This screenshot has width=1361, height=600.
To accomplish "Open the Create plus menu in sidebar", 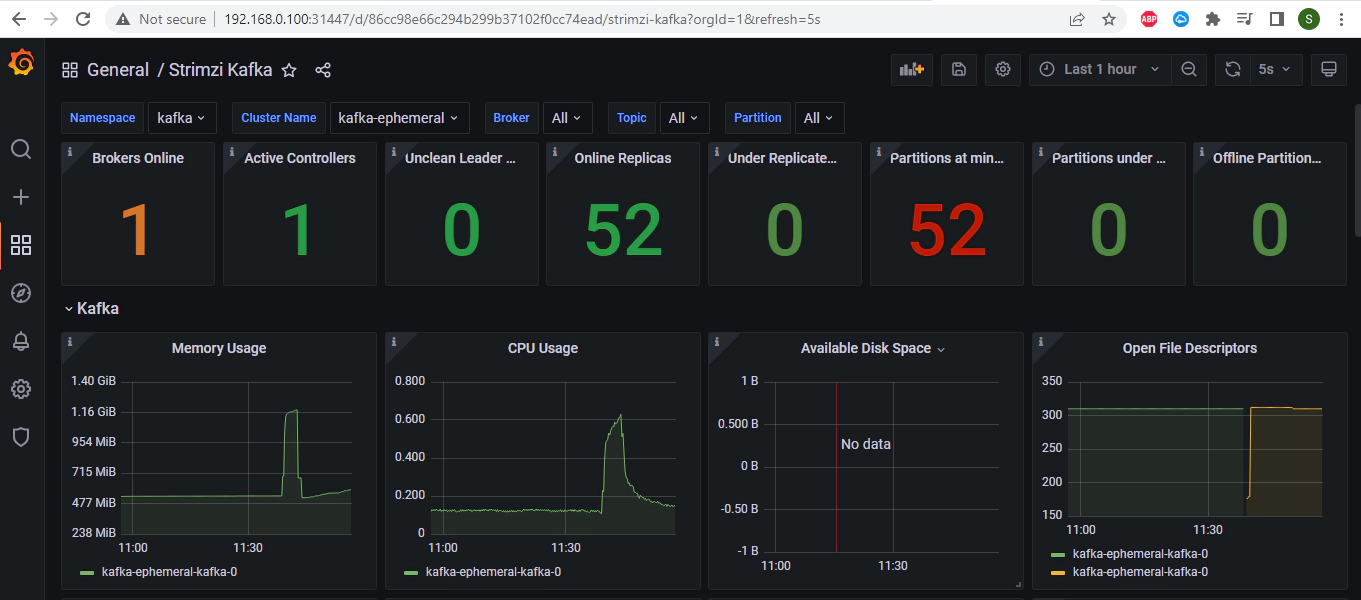I will [x=21, y=197].
